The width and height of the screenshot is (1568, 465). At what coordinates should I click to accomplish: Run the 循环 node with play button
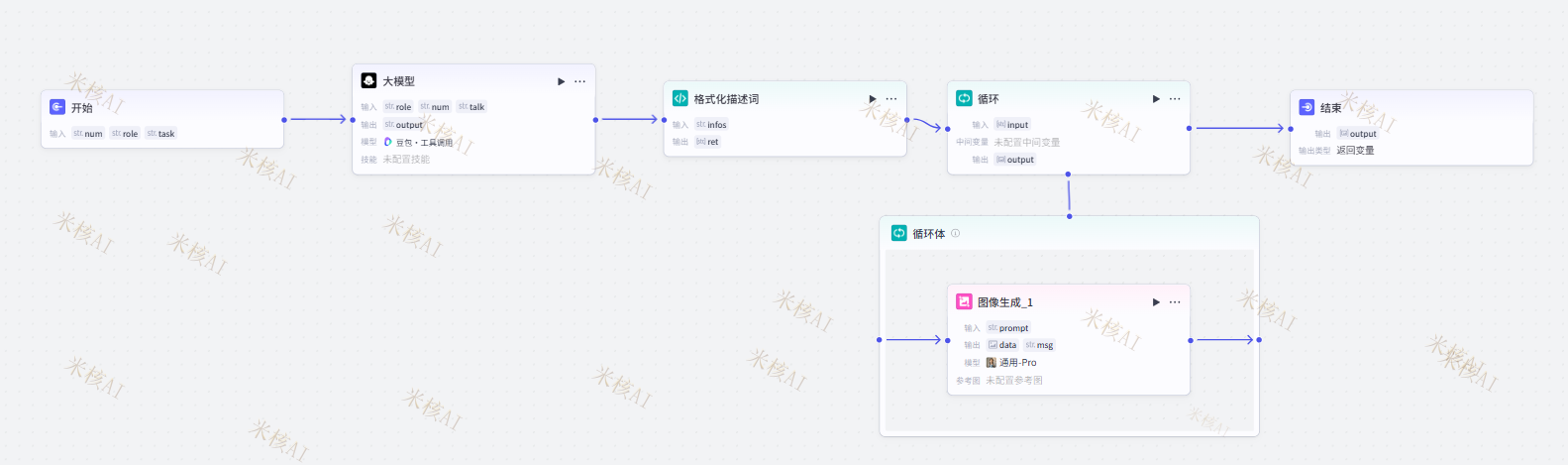point(1155,99)
